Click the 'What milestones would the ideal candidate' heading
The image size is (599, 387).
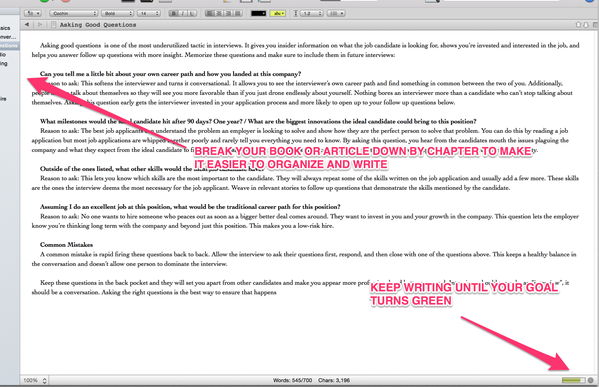(x=258, y=121)
